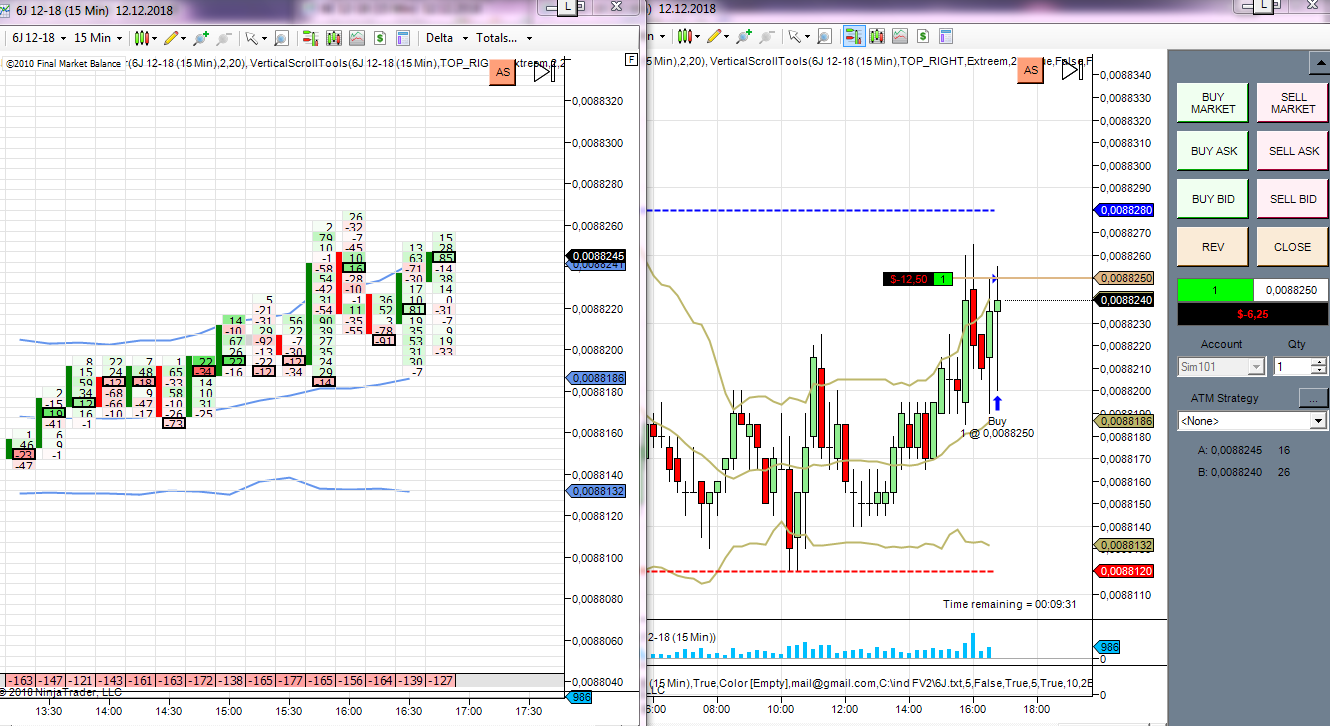Click the 986 volume marker in right chart
Screen dimensions: 1330x726
tap(1108, 648)
